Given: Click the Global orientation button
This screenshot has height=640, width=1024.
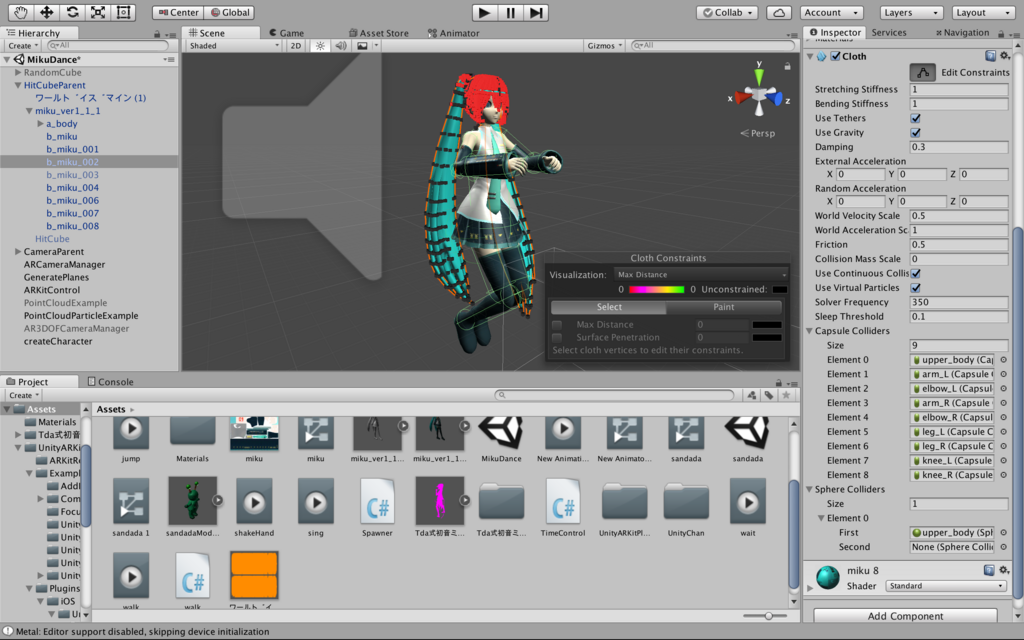Looking at the screenshot, I should [x=229, y=12].
